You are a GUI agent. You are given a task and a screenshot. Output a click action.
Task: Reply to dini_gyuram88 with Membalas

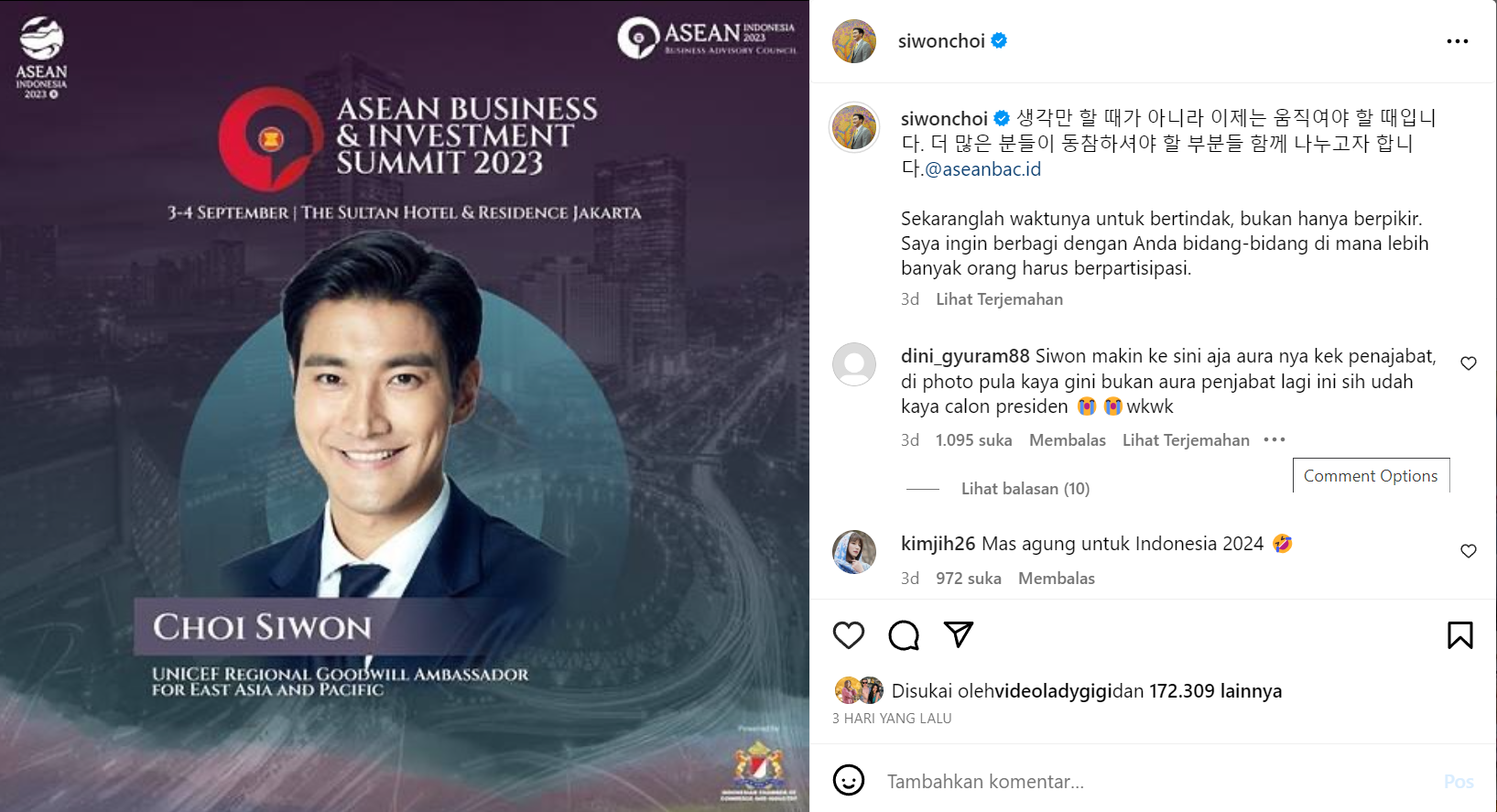[x=1068, y=440]
